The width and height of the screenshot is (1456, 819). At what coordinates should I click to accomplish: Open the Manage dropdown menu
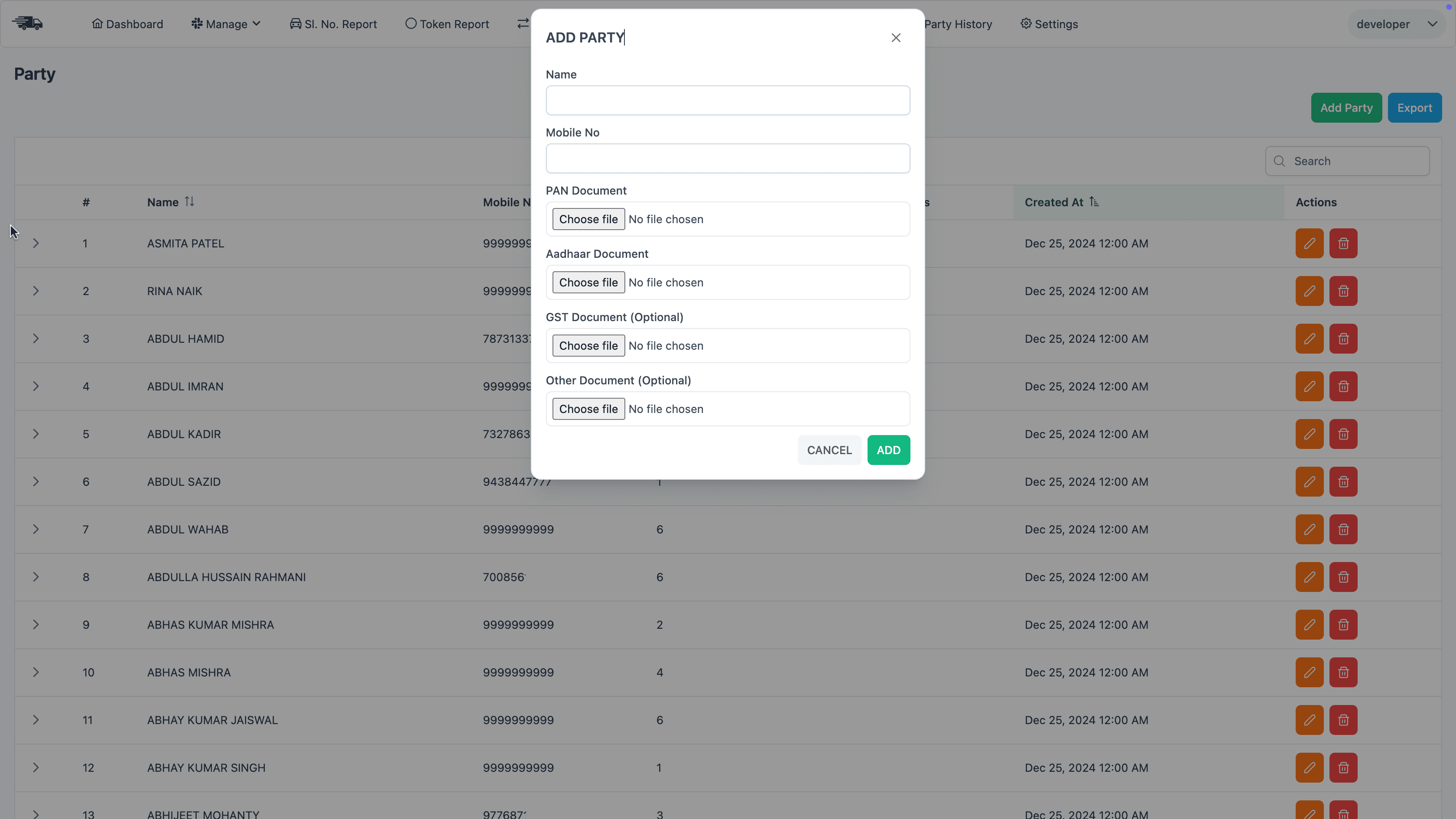click(x=226, y=24)
